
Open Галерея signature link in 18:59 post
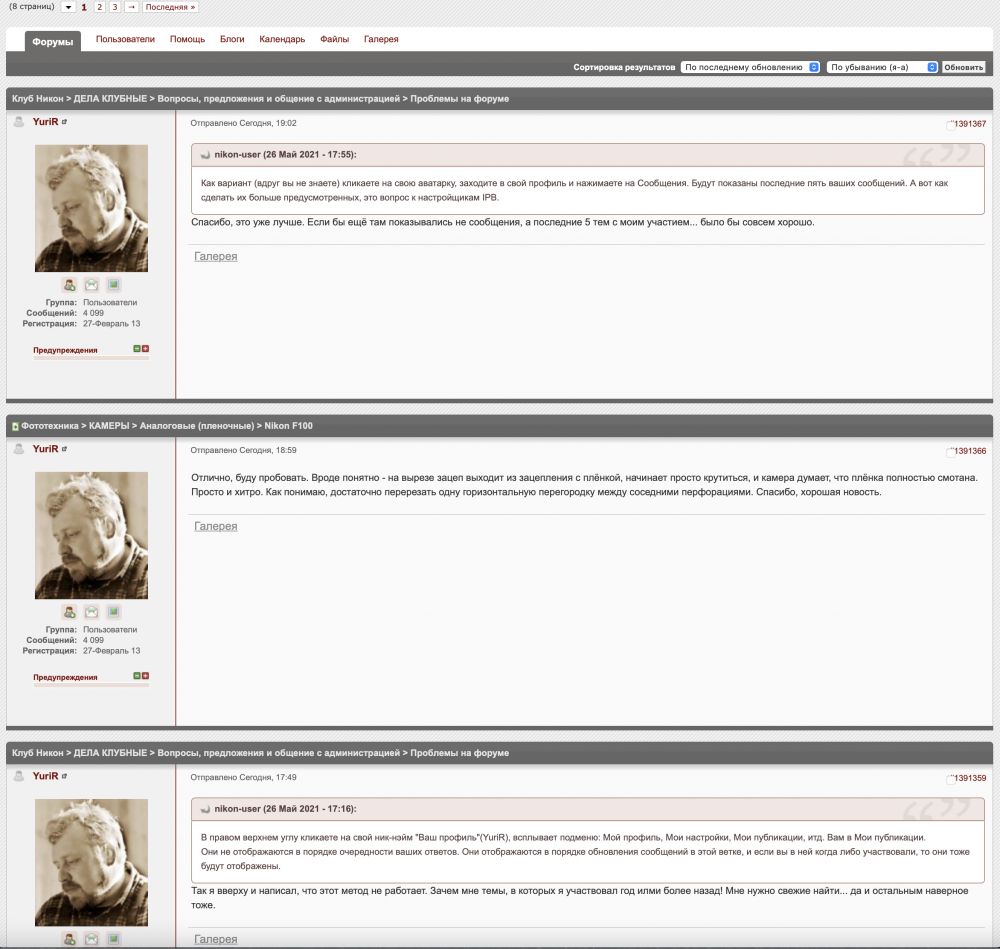tap(216, 526)
